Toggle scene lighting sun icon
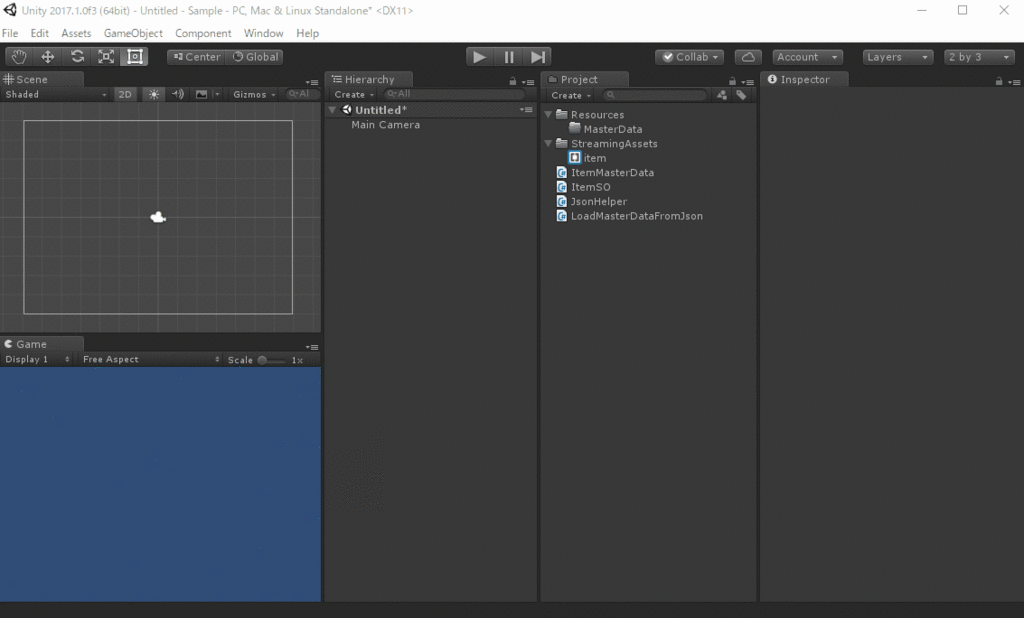Viewport: 1024px width, 618px height. pyautogui.click(x=154, y=95)
